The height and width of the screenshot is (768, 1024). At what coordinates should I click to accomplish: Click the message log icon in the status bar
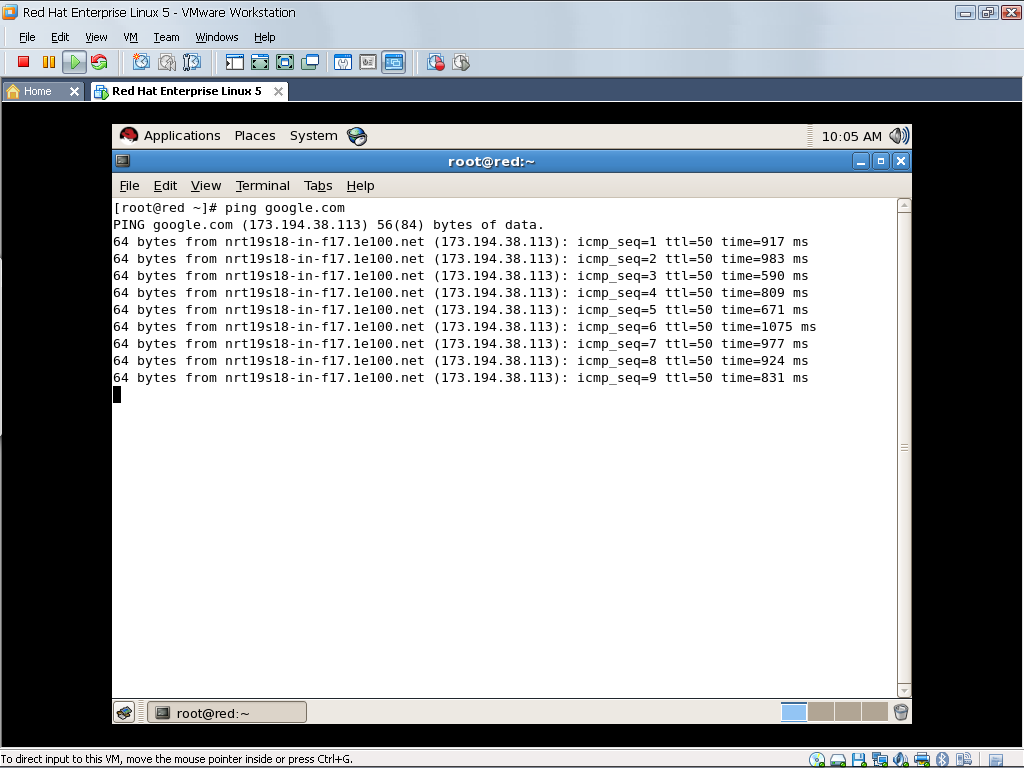[x=996, y=760]
